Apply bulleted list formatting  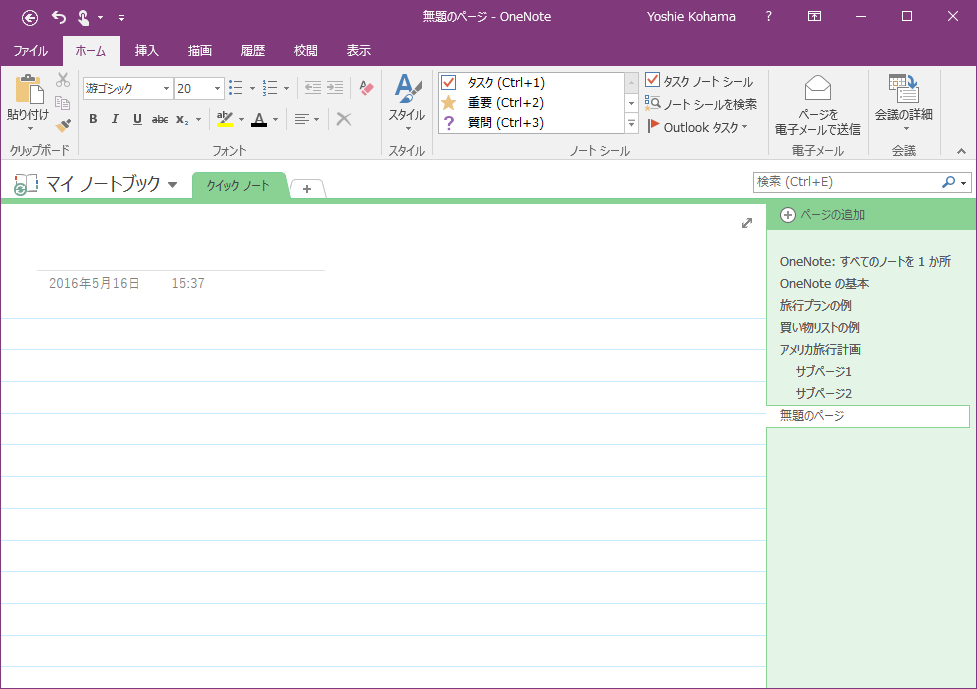pos(236,88)
